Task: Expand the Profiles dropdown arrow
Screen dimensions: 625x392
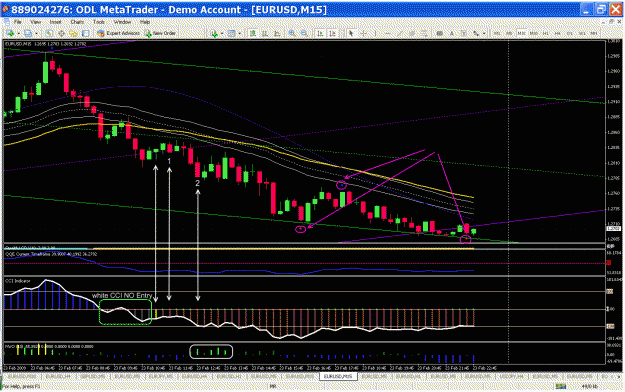Action: tap(36, 33)
